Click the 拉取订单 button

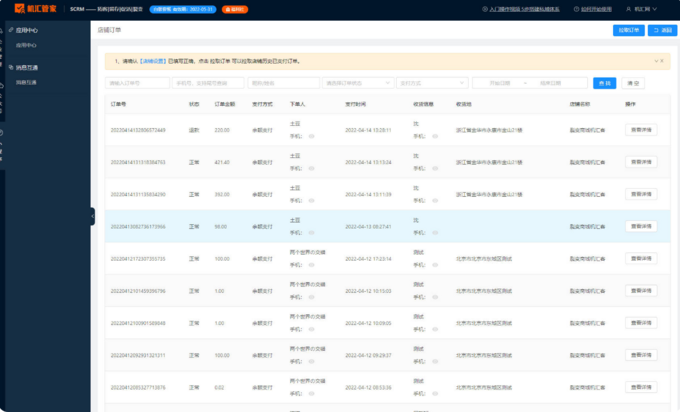(628, 30)
